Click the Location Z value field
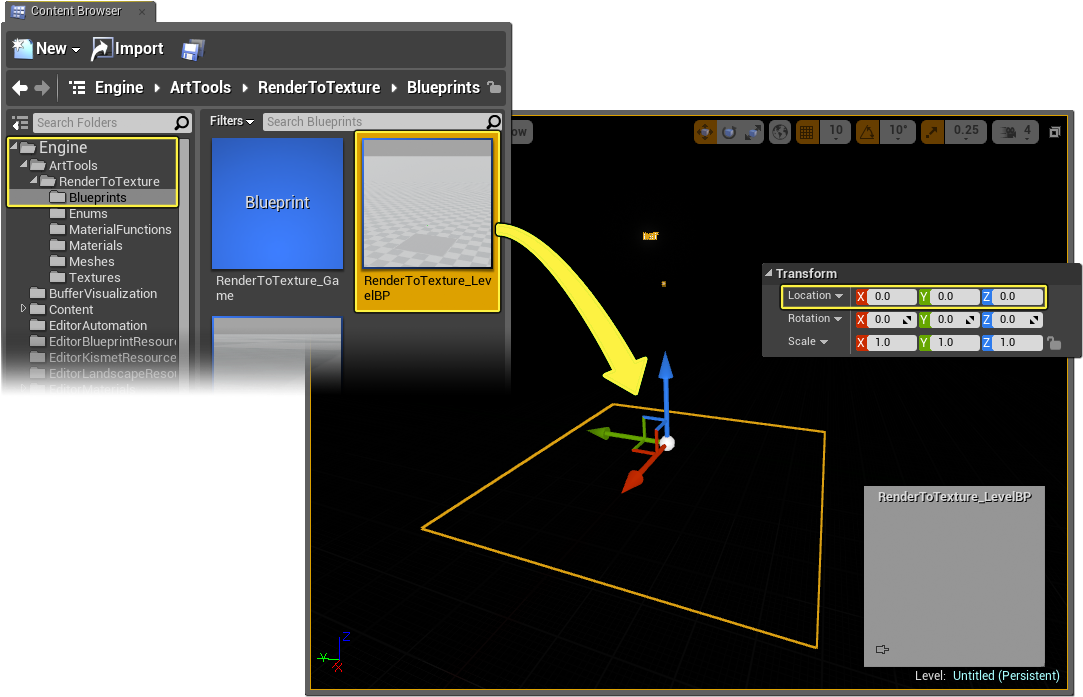The image size is (1083, 697). (x=1017, y=296)
